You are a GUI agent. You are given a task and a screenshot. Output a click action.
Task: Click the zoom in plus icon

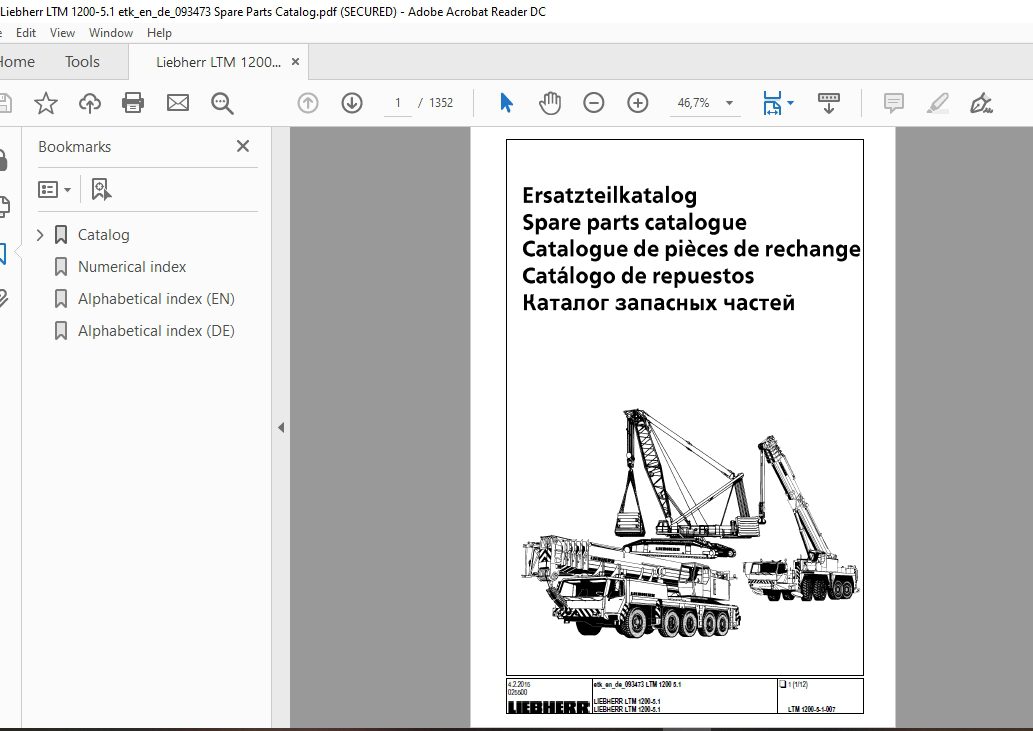[638, 103]
